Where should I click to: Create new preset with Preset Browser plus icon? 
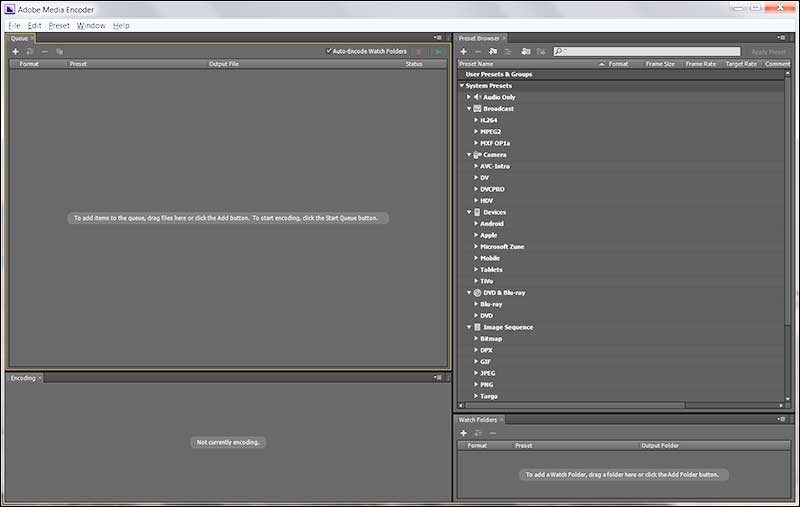pyautogui.click(x=463, y=52)
